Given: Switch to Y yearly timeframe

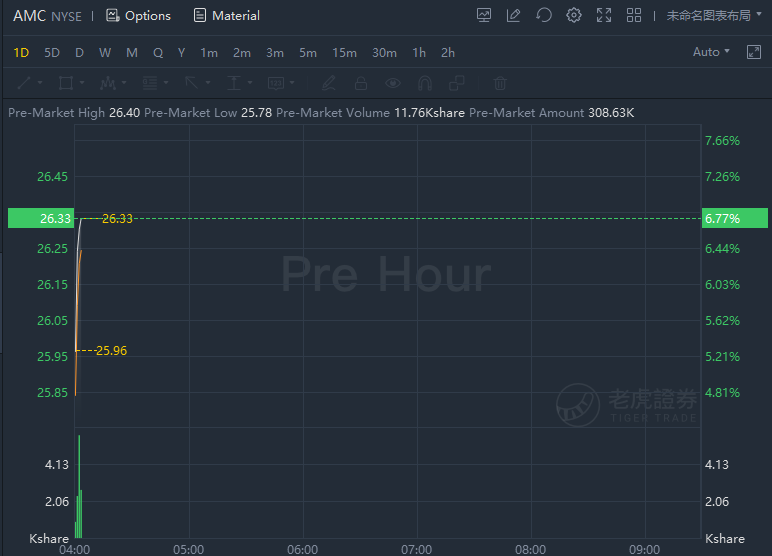Looking at the screenshot, I should [x=181, y=53].
